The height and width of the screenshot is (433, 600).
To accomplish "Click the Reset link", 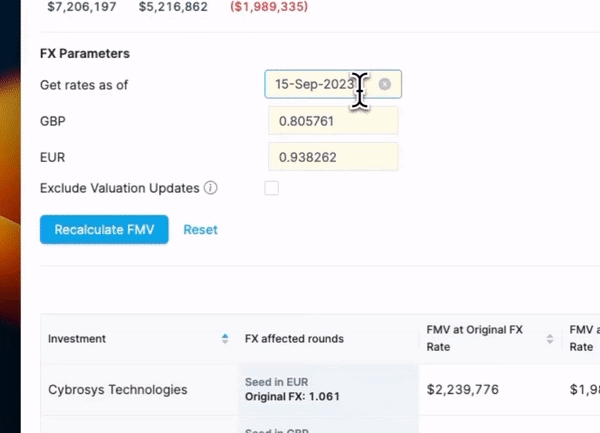I will tap(200, 229).
